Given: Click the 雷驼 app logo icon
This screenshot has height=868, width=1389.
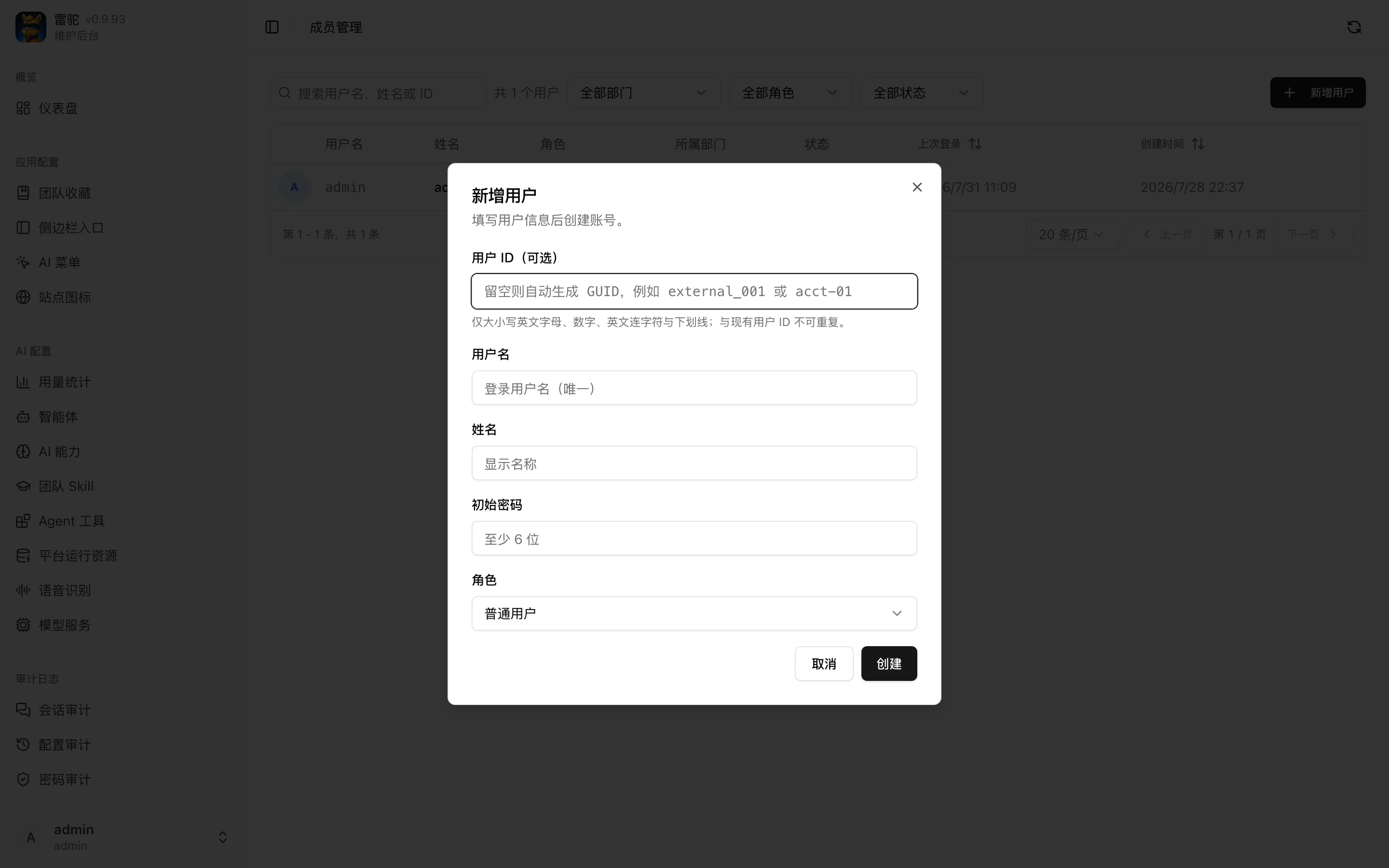Looking at the screenshot, I should [x=30, y=27].
